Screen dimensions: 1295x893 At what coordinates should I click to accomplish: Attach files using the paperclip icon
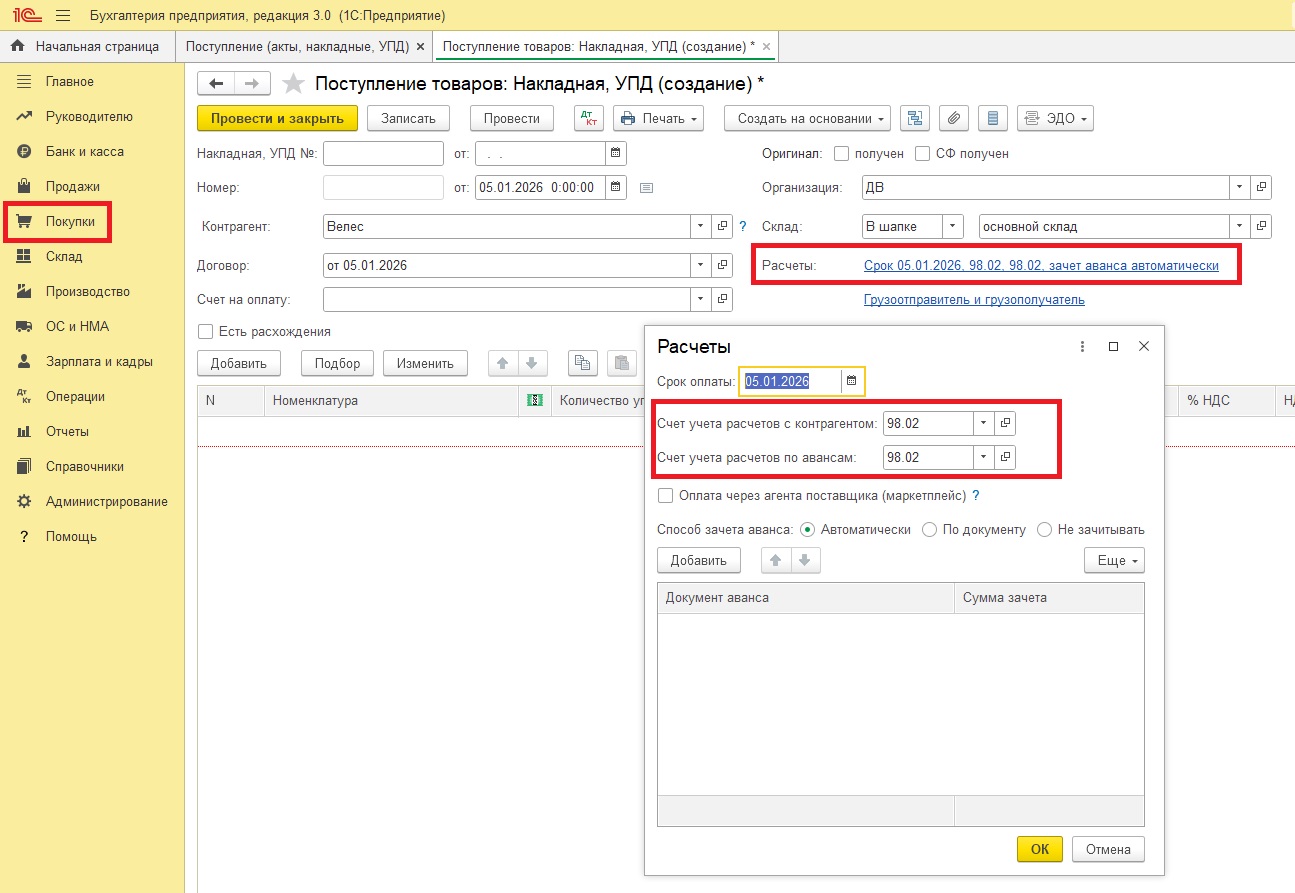954,118
